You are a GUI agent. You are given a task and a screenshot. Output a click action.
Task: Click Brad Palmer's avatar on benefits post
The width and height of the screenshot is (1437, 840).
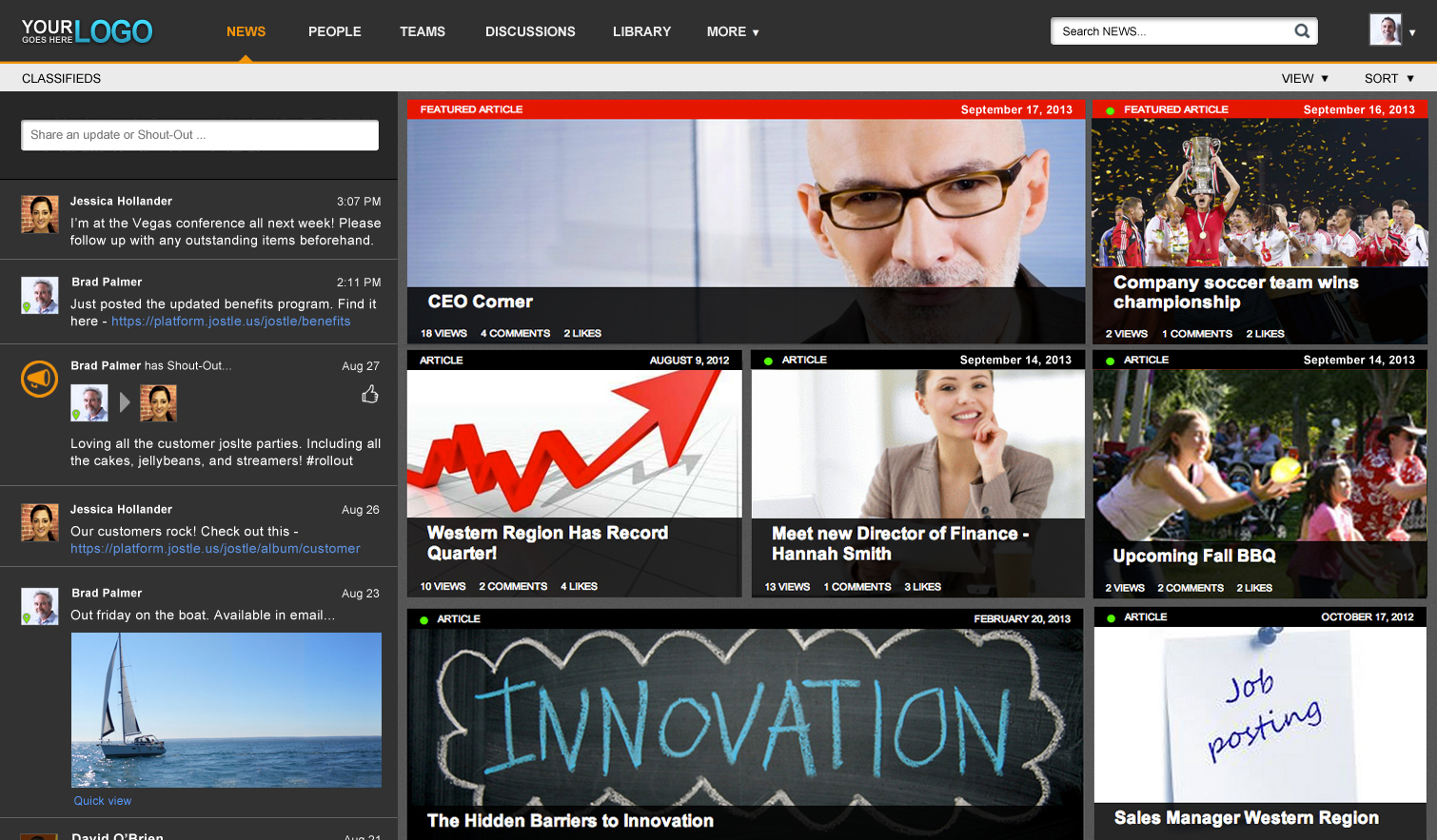(40, 296)
